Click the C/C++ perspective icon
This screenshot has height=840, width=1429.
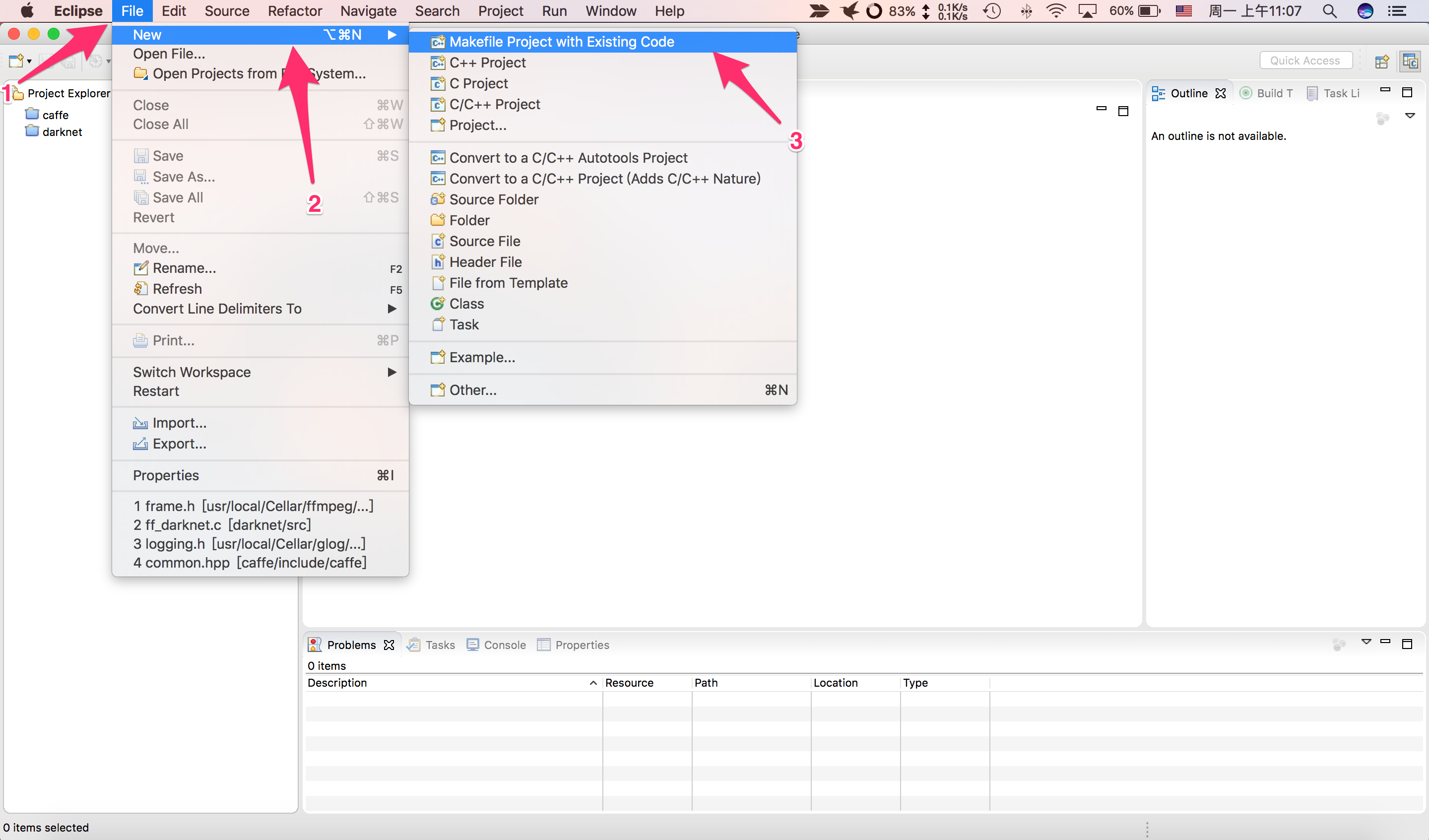[1410, 61]
